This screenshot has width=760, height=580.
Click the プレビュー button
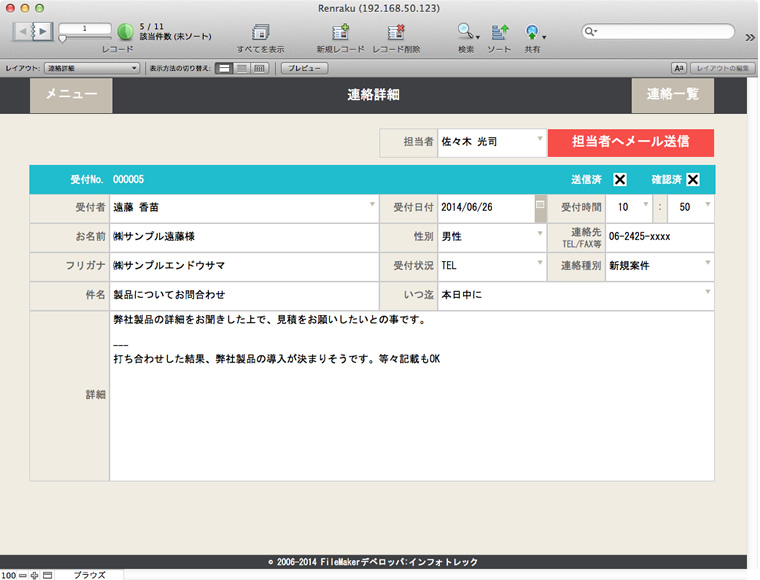[304, 68]
